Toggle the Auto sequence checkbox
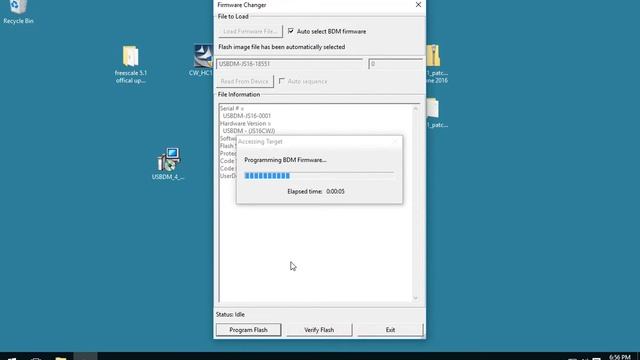Viewport: 640px width, 360px height. coord(282,81)
